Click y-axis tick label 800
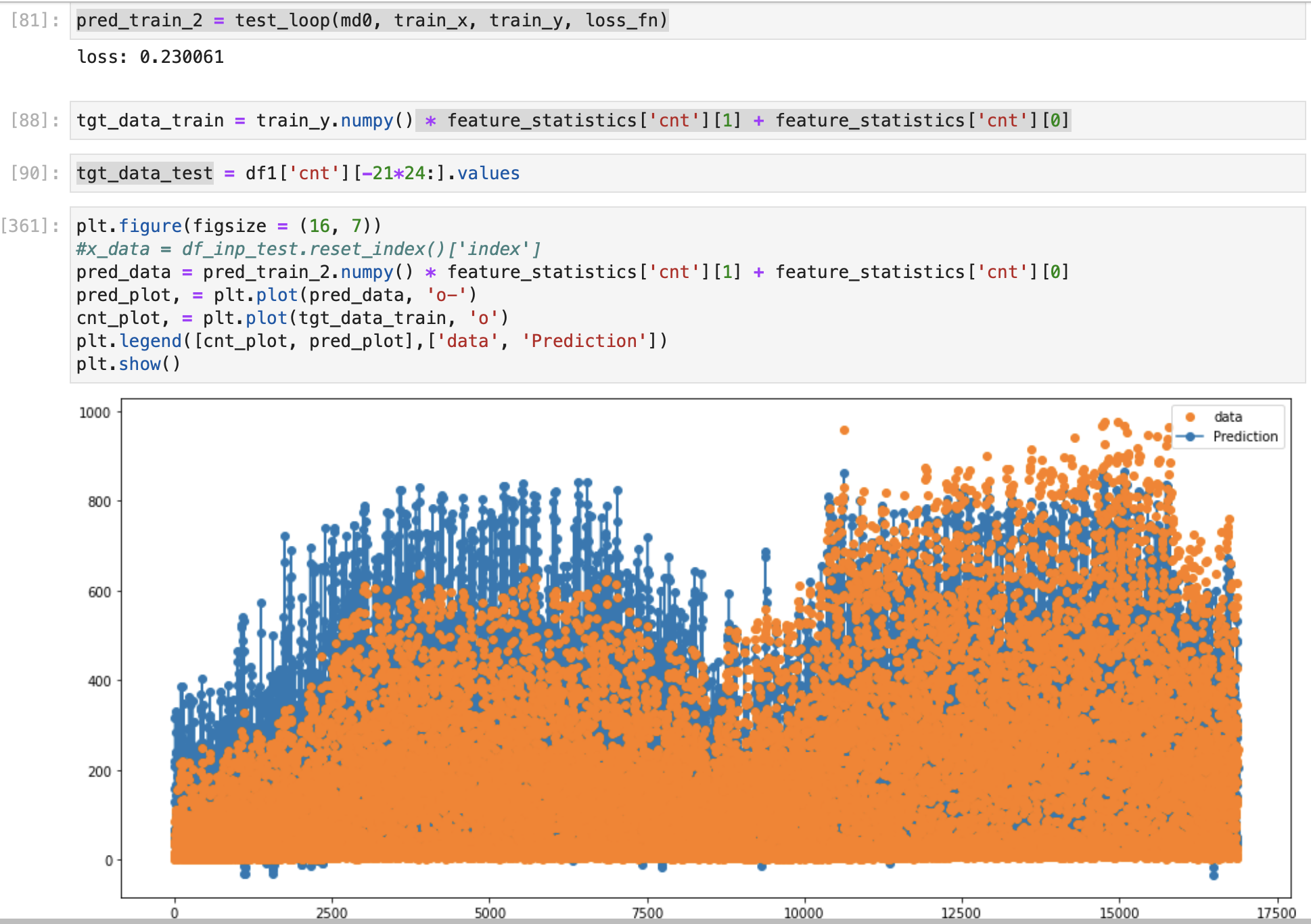 (x=99, y=502)
